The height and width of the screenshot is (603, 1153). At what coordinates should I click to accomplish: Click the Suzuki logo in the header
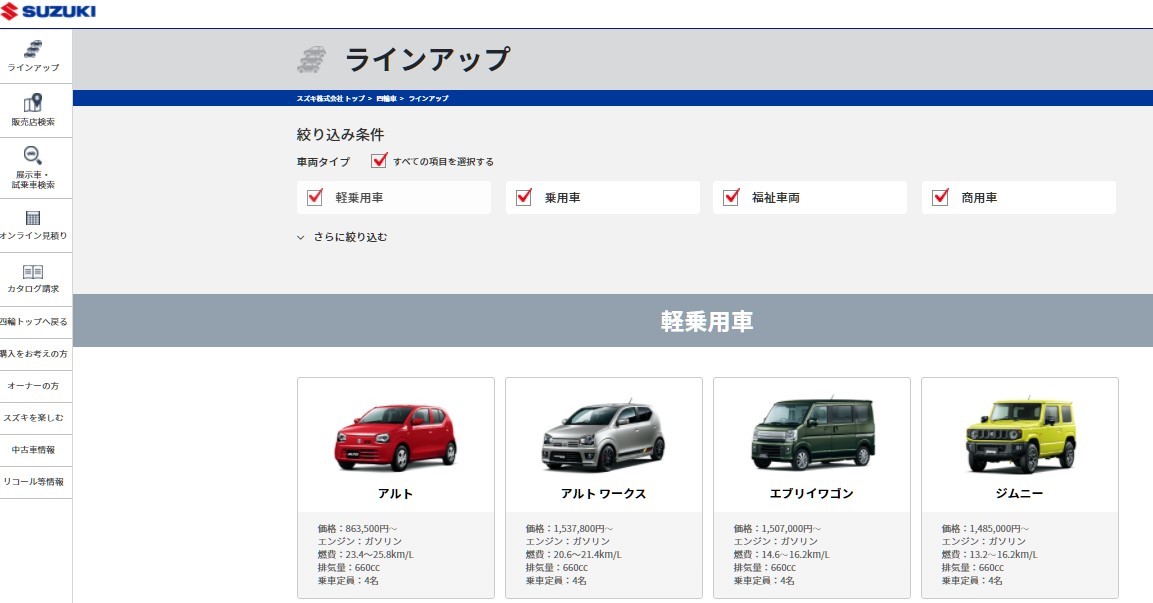click(49, 12)
